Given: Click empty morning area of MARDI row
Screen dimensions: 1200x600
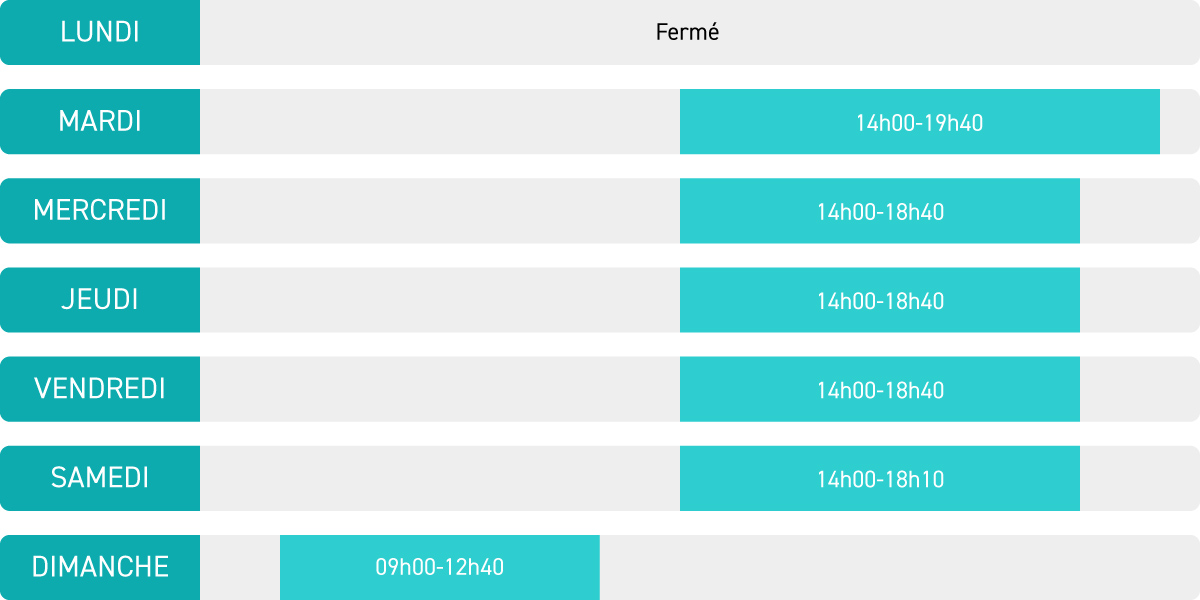Looking at the screenshot, I should (x=440, y=121).
